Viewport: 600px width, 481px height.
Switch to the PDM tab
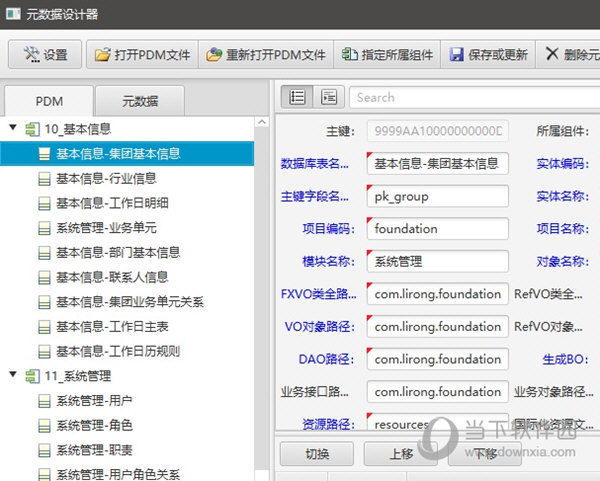[x=49, y=101]
